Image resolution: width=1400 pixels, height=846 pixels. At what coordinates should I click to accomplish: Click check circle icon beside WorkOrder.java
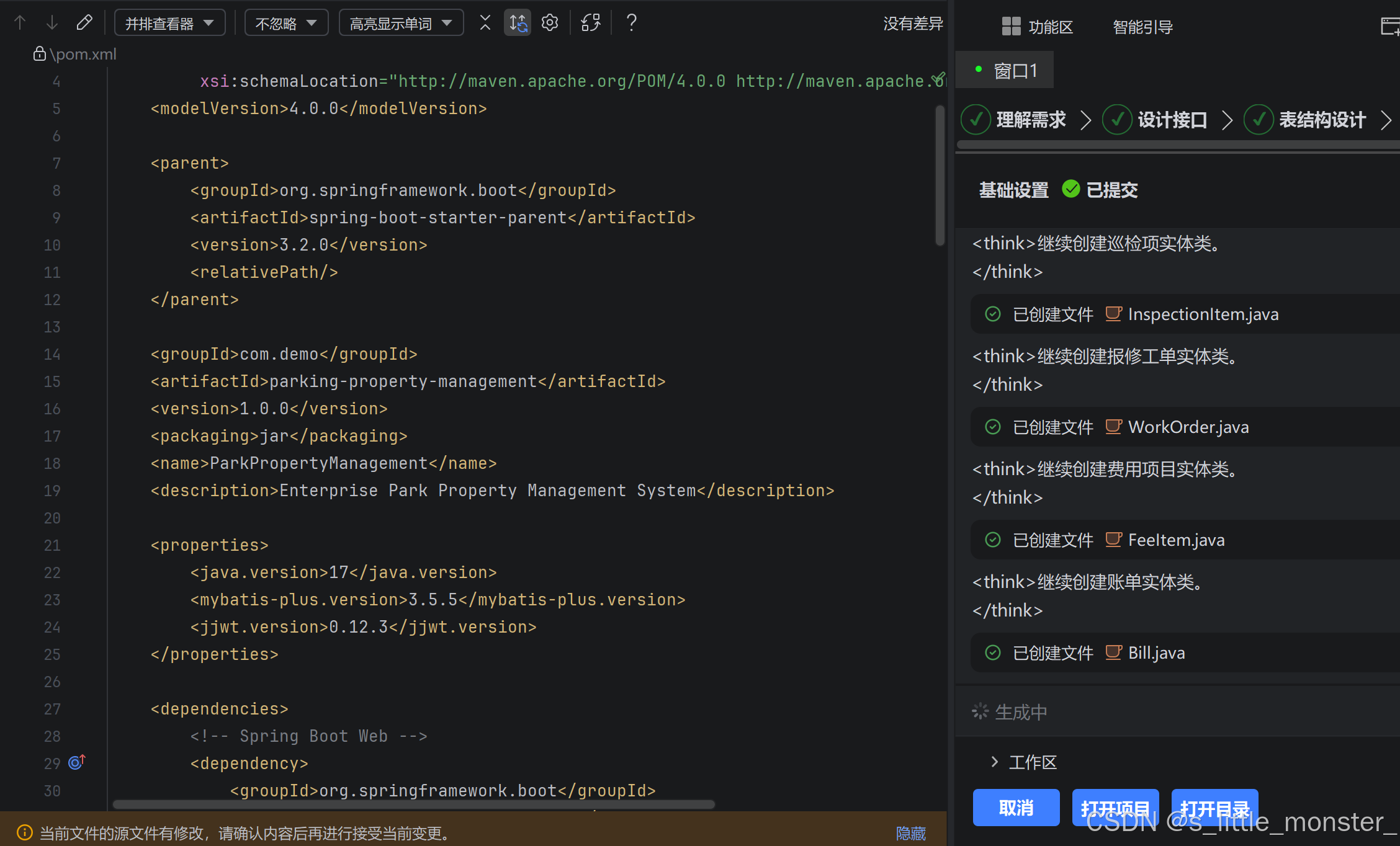pyautogui.click(x=993, y=427)
